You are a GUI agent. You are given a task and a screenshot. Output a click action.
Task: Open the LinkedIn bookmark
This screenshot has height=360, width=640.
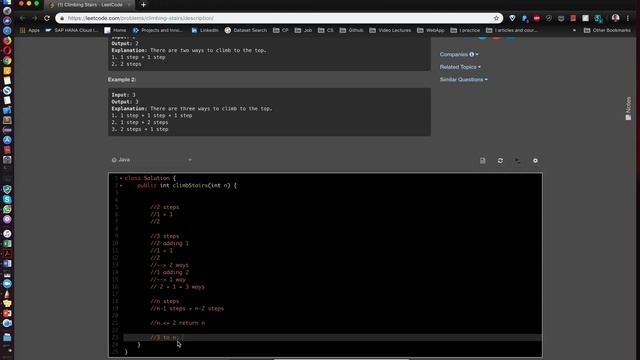(x=205, y=30)
